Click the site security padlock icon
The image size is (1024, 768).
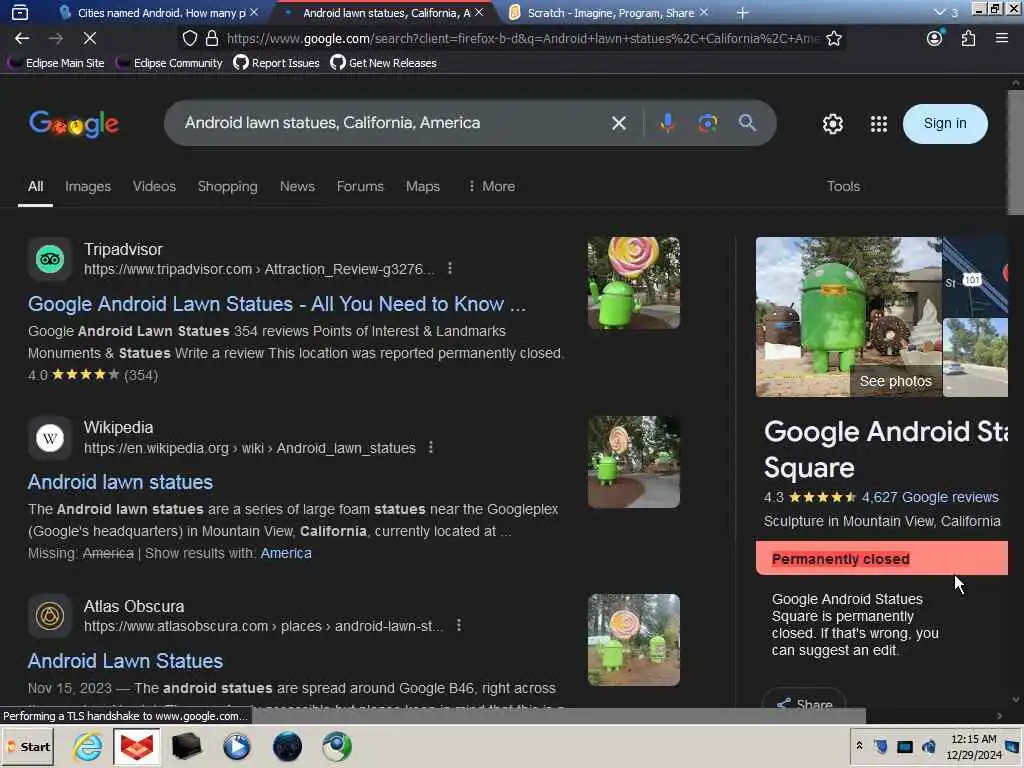click(212, 39)
